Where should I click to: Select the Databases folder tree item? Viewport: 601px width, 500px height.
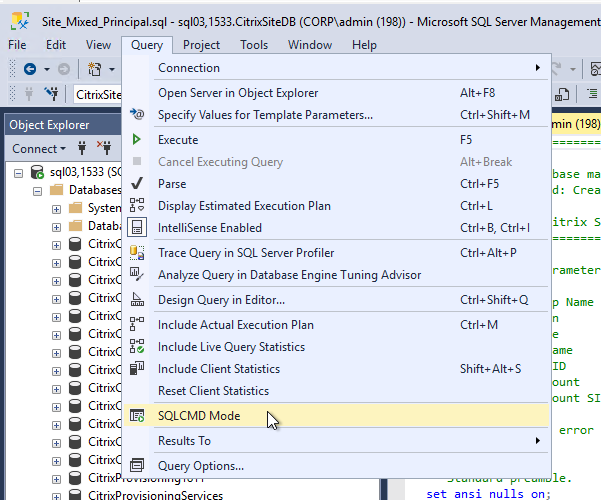(95, 190)
